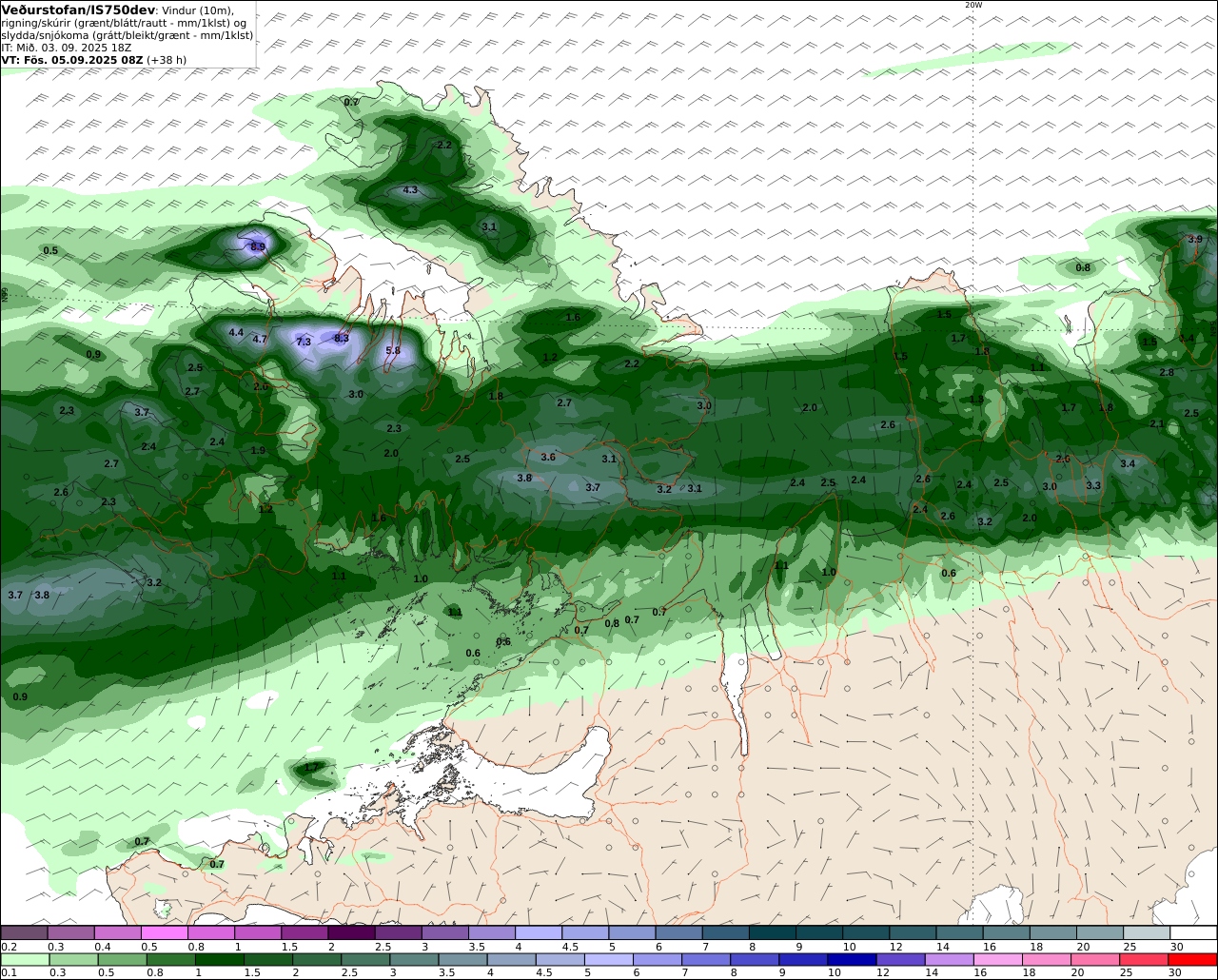Click the 5.8 precipitation value on the map

393,350
